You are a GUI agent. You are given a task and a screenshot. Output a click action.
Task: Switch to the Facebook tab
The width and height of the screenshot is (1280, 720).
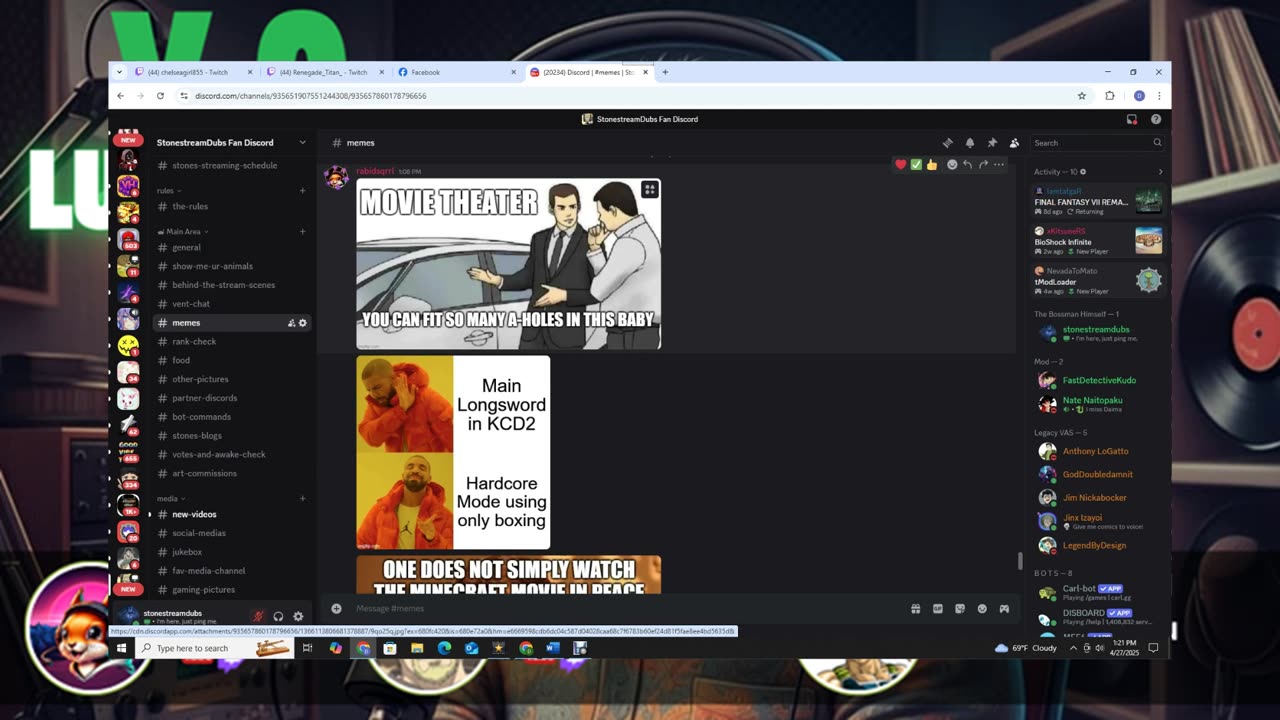point(458,72)
